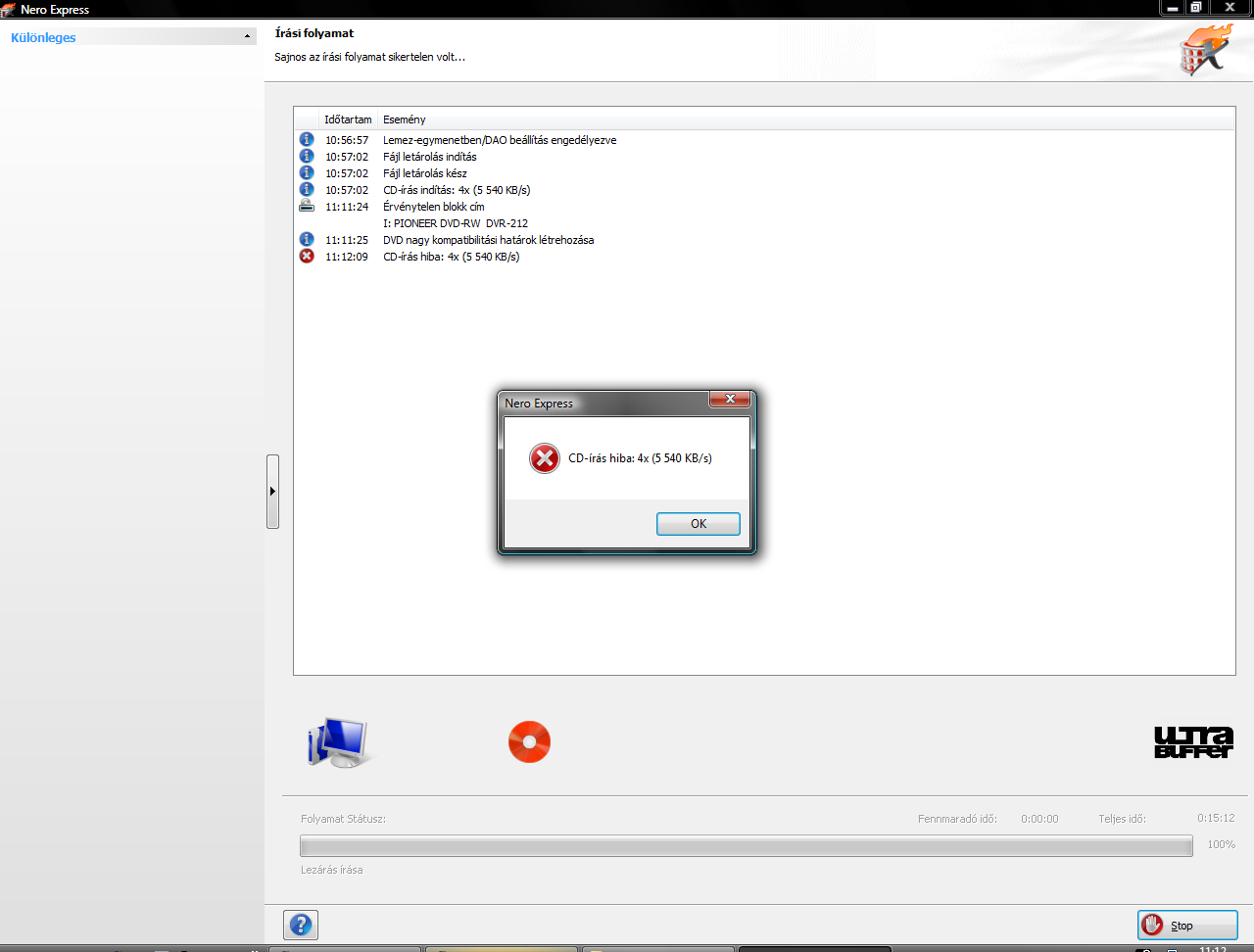This screenshot has width=1254, height=952.
Task: Click the 100% progress value
Action: tap(1221, 844)
